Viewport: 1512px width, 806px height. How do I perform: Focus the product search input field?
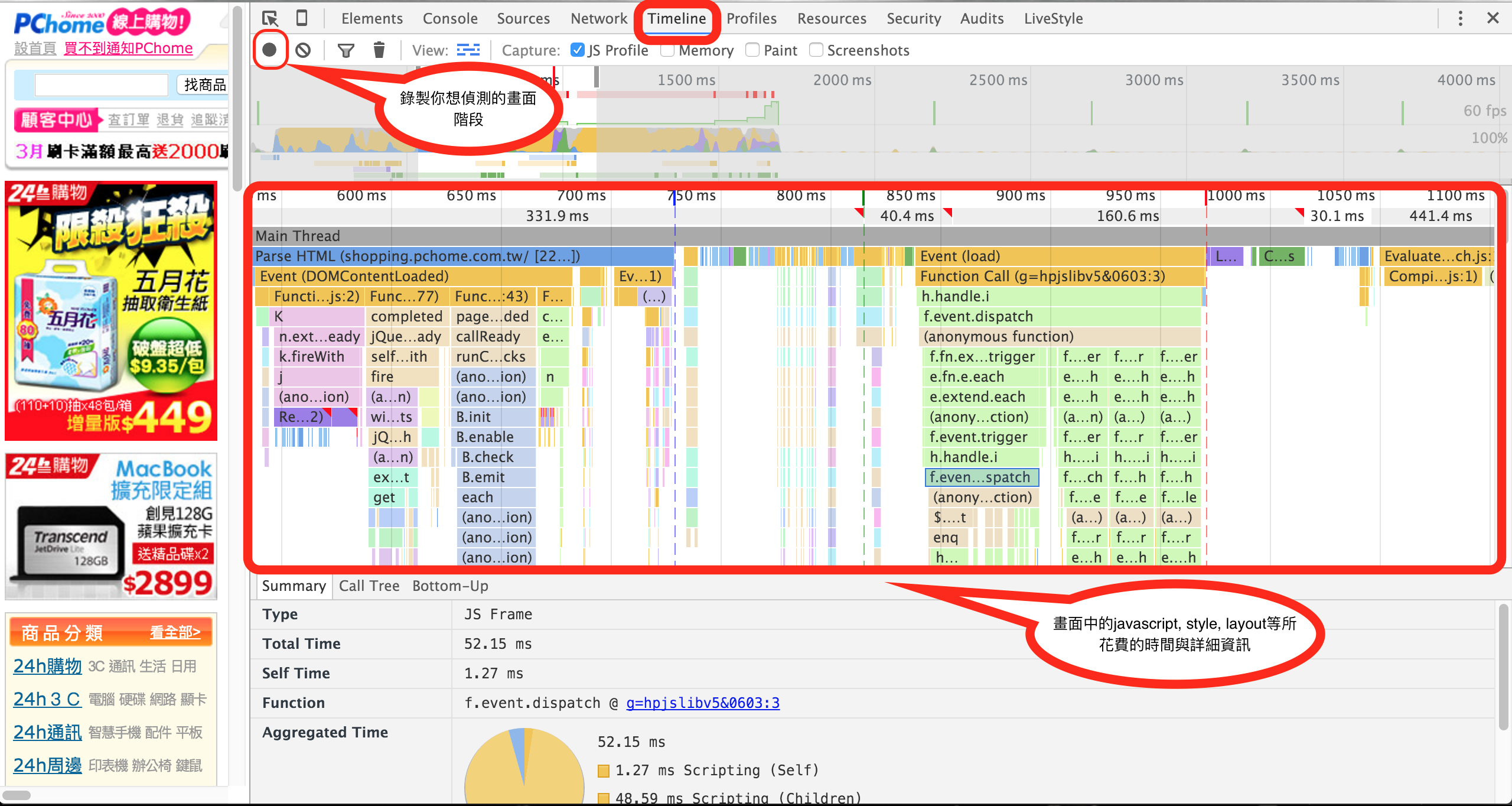tap(102, 84)
